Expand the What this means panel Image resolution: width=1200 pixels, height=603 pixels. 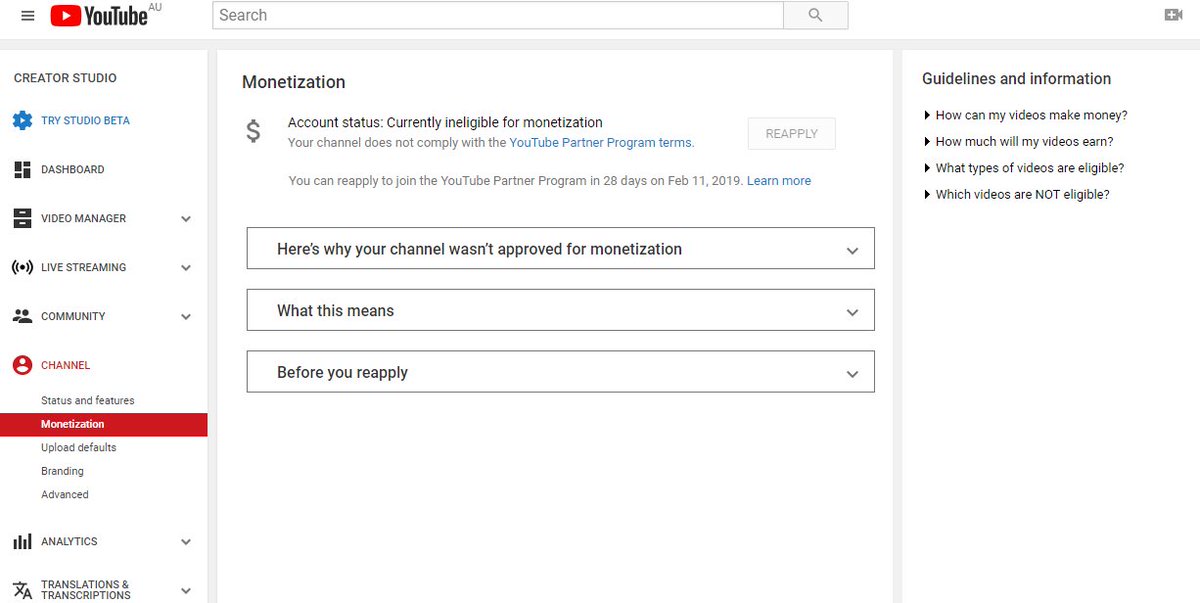[560, 311]
